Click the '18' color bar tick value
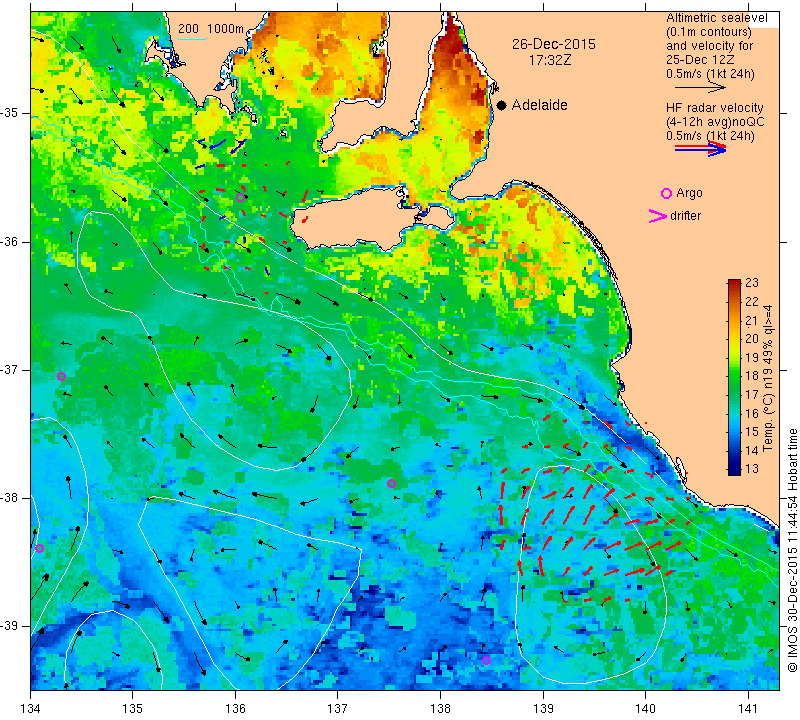Viewport: 800px width, 720px height. click(752, 376)
